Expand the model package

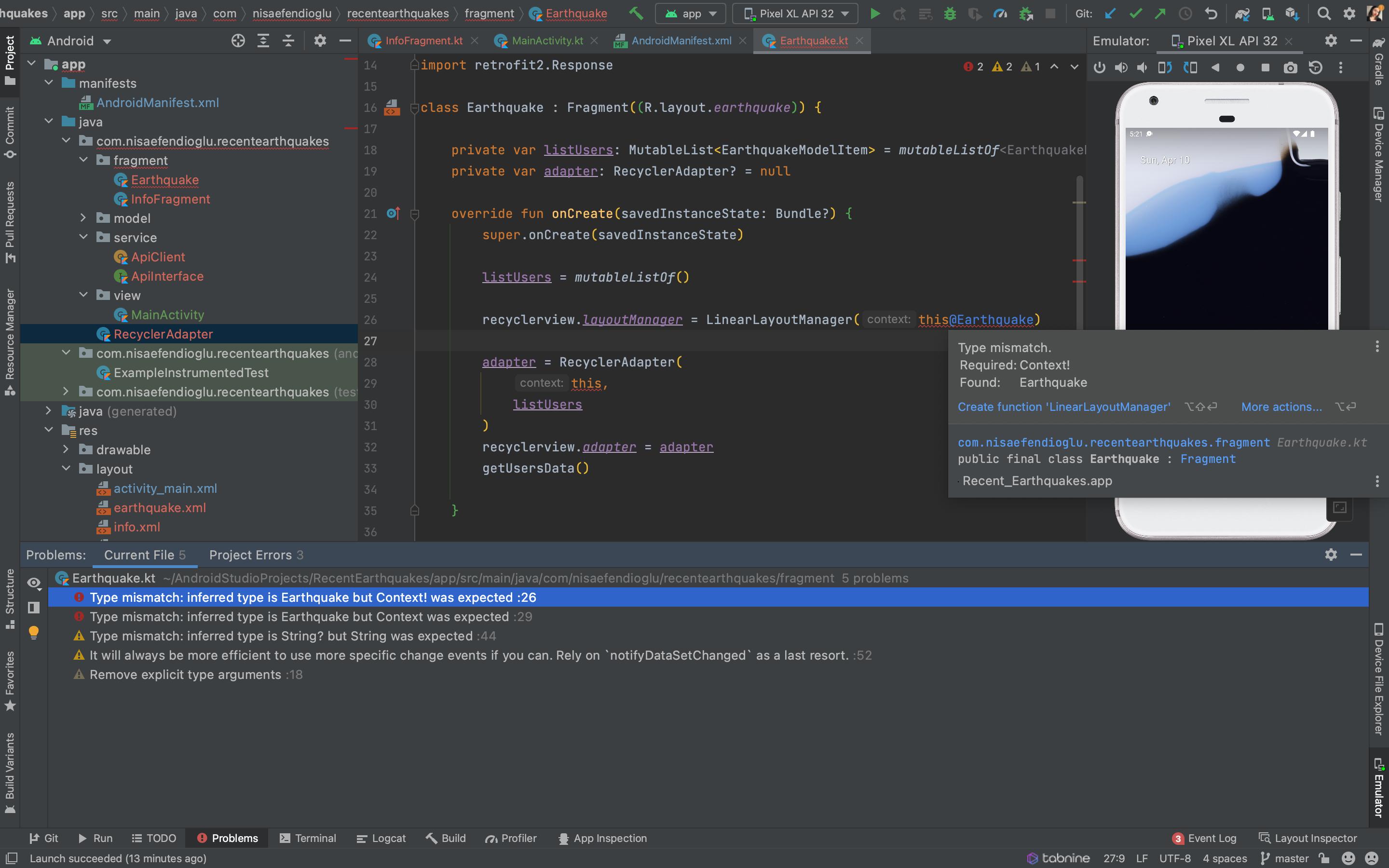[x=83, y=217]
